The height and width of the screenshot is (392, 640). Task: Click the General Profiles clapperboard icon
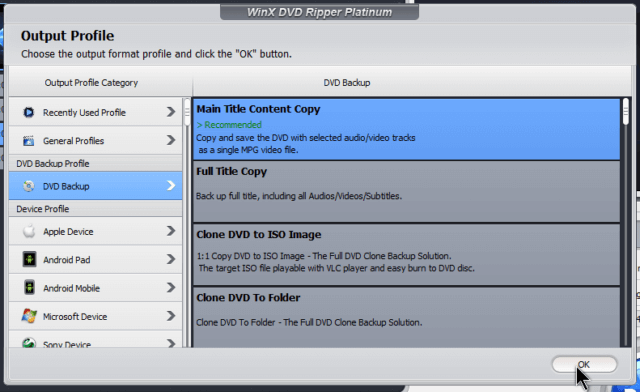tap(29, 140)
